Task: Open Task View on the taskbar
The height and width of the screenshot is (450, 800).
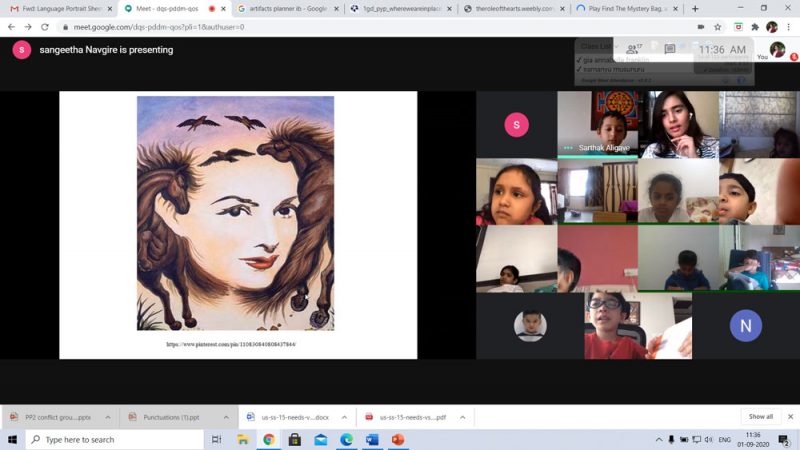Action: pos(216,439)
